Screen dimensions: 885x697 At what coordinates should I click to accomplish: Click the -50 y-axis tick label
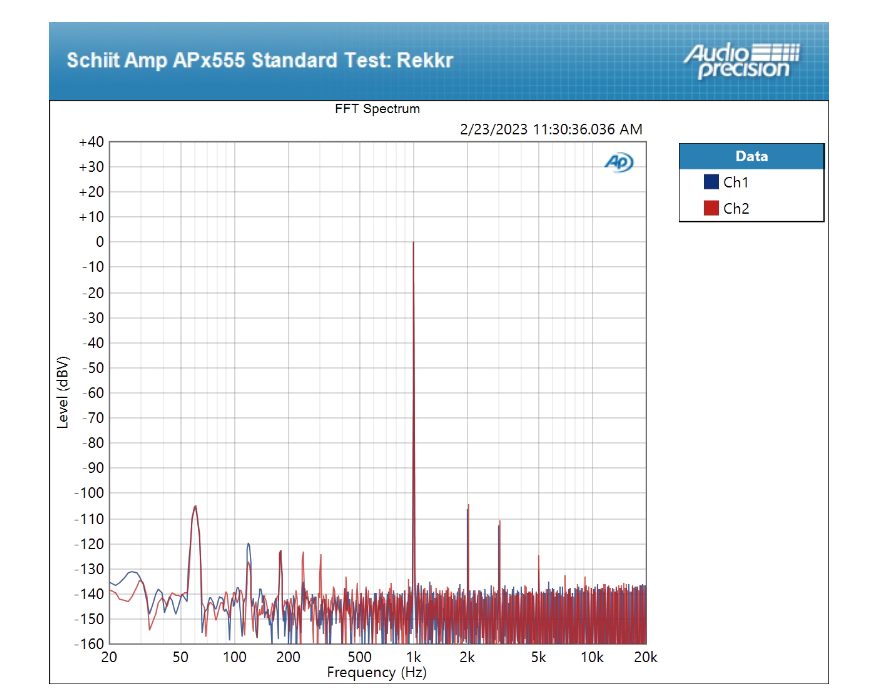click(93, 368)
